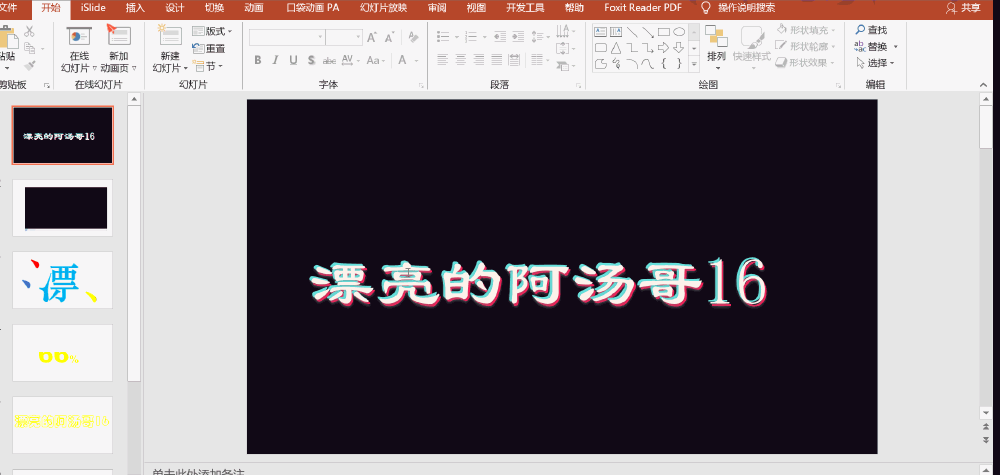
Task: Select the down arrow shape
Action: (679, 48)
